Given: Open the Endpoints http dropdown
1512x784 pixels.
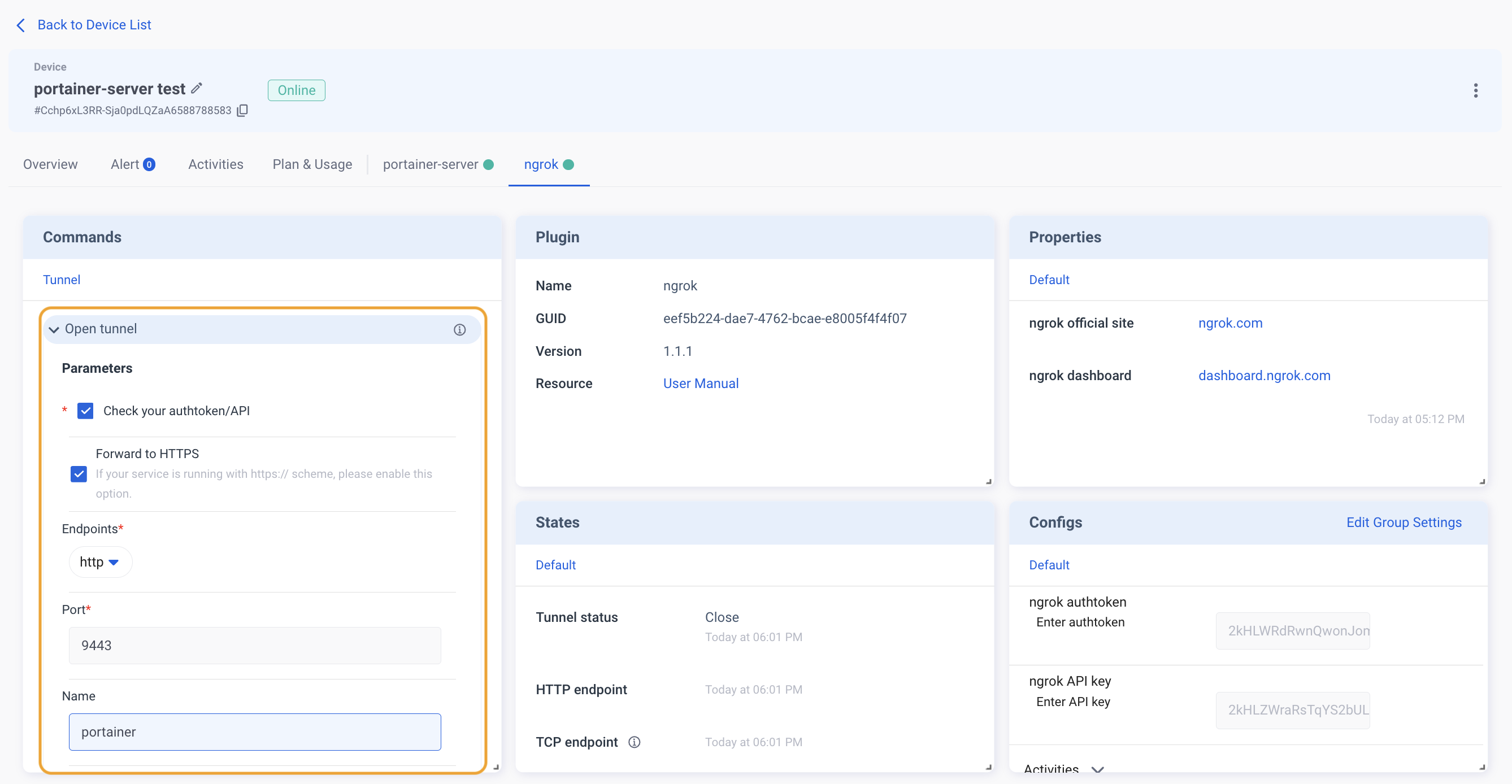Looking at the screenshot, I should (x=101, y=562).
